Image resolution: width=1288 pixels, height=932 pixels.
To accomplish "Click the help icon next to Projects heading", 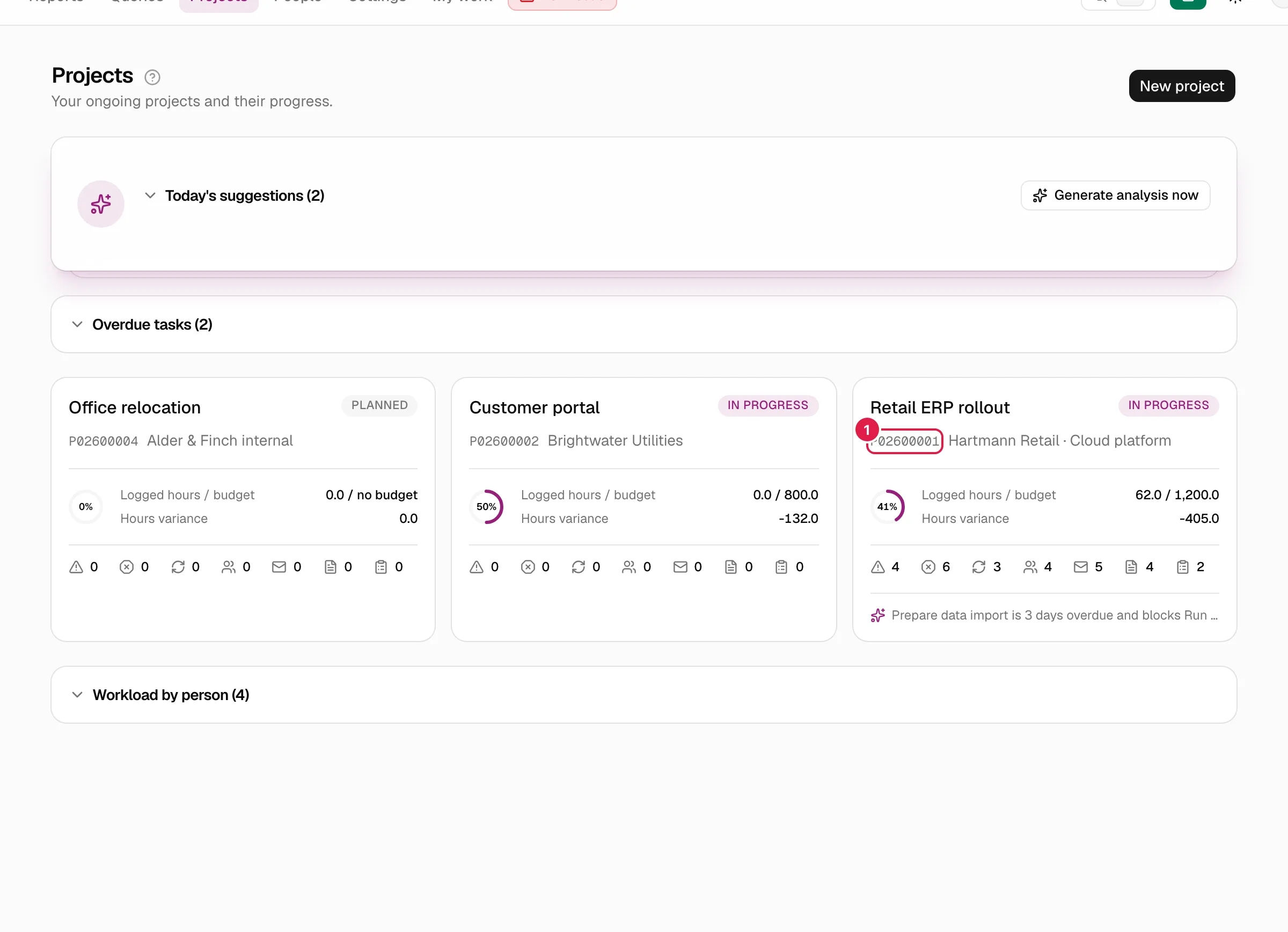I will 152,77.
